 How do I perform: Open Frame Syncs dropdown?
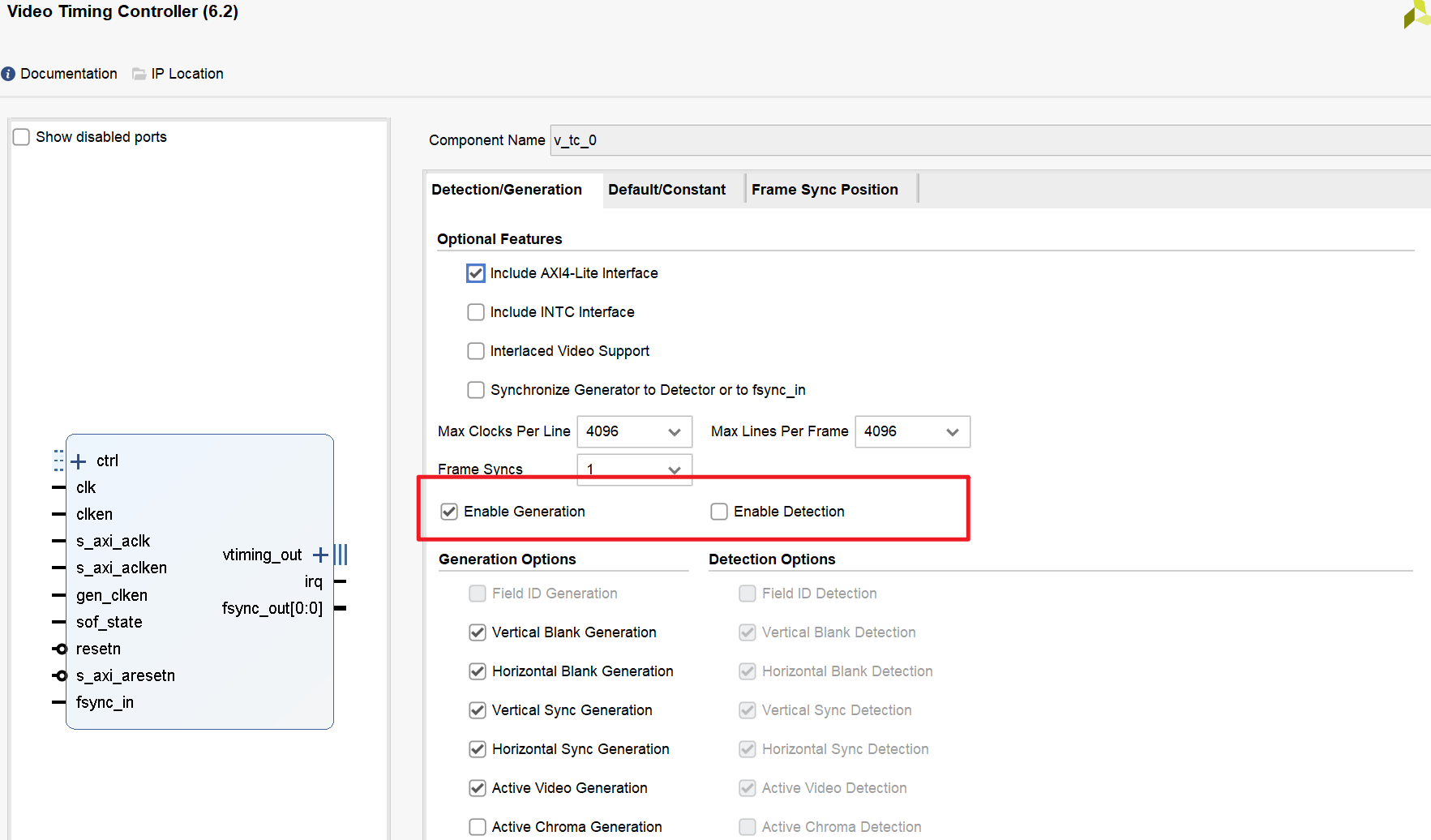click(634, 469)
